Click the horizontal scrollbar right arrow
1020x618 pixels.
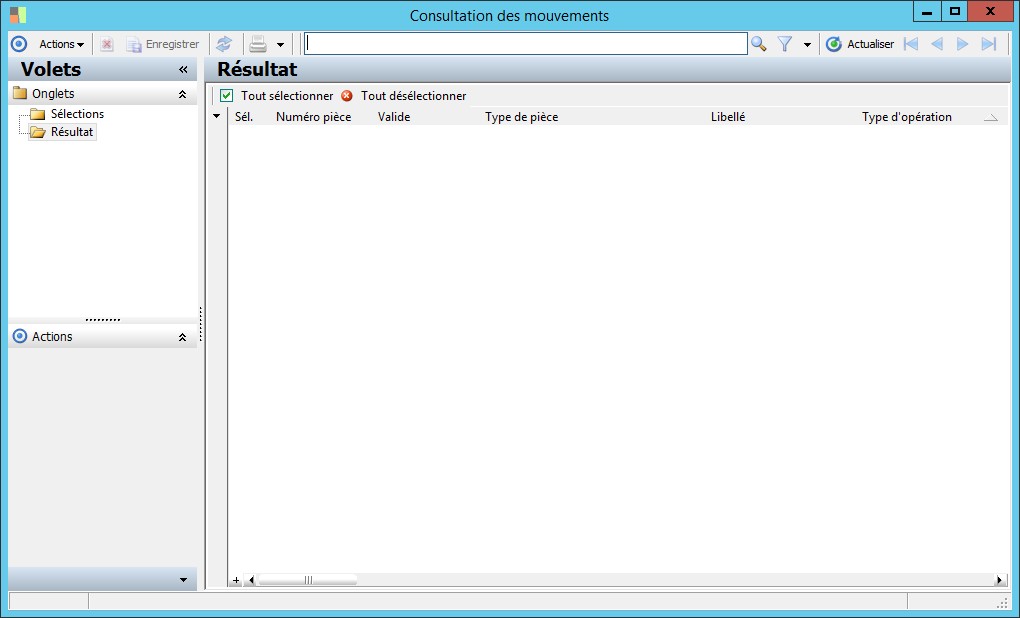(1000, 580)
